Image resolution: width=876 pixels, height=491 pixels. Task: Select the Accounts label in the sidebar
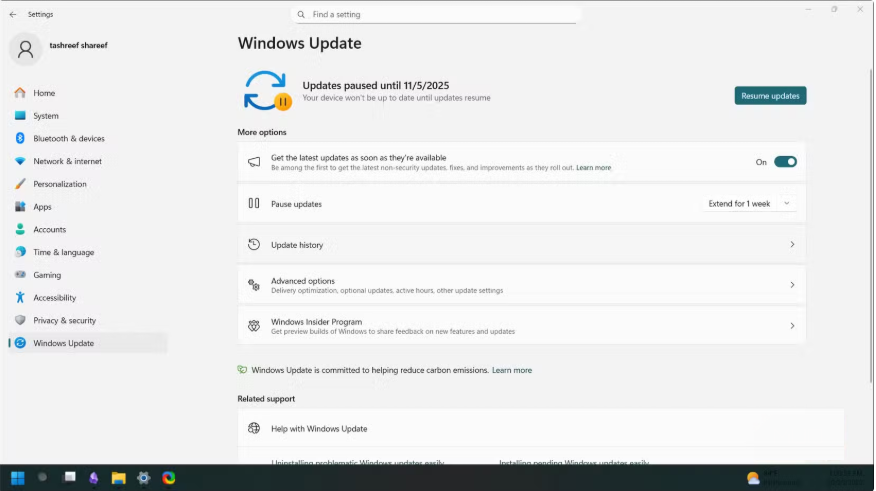[x=50, y=229]
